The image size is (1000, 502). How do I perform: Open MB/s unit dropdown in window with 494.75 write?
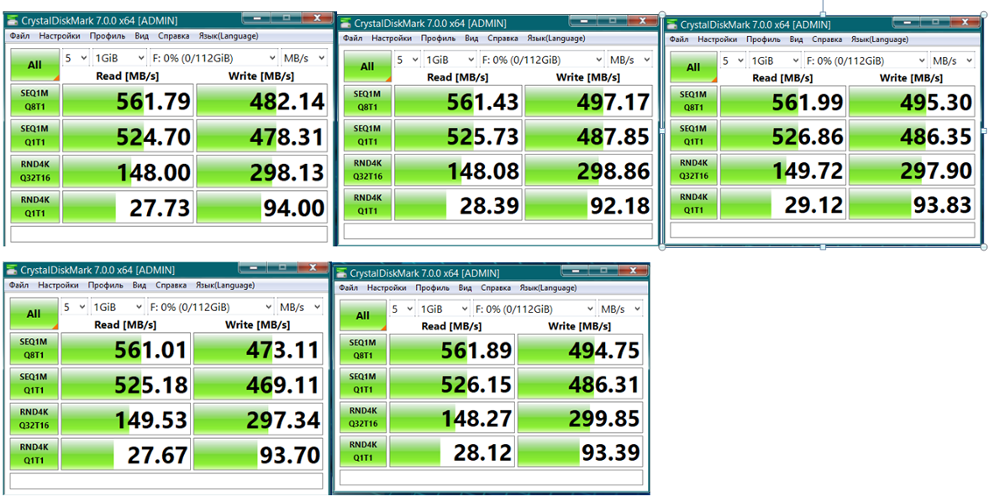pos(621,309)
